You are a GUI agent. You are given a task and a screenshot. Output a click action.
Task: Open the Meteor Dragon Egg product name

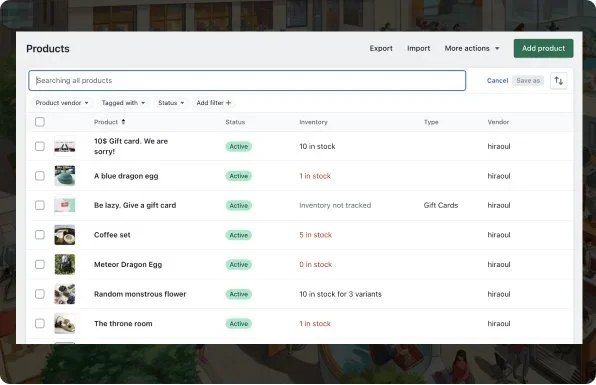tap(128, 264)
